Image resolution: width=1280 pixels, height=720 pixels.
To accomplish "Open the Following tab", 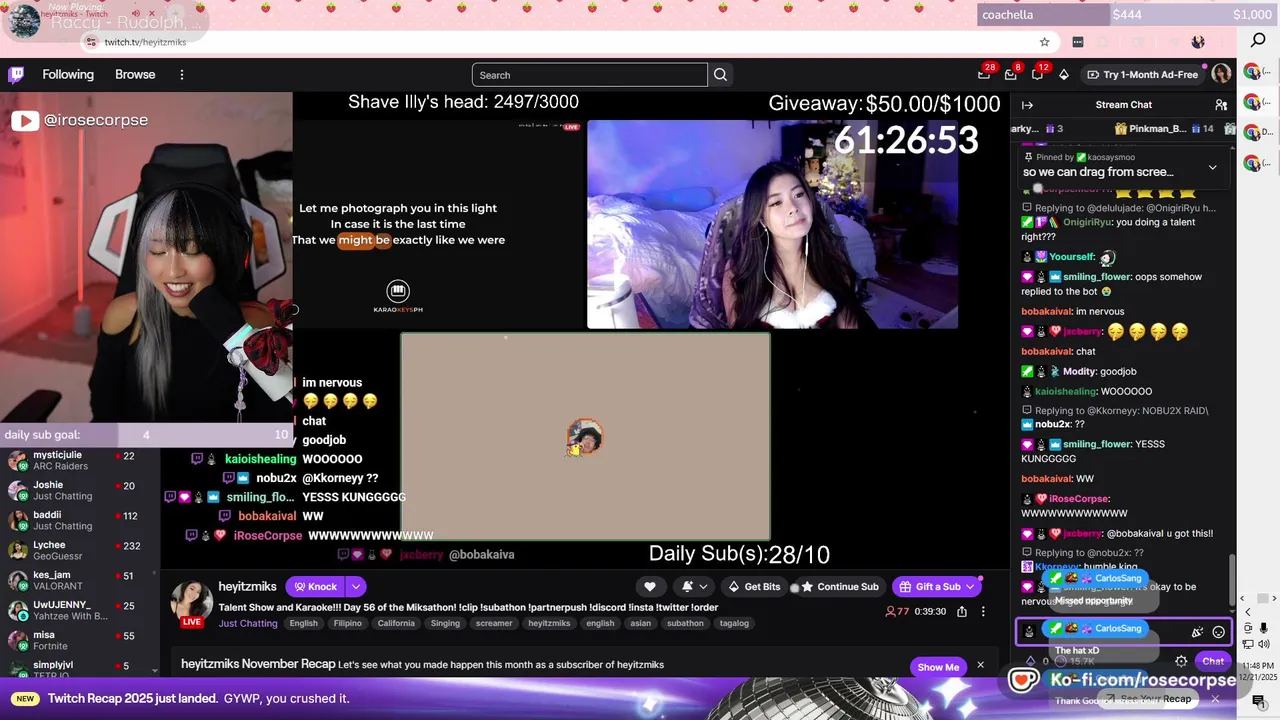I will tap(68, 75).
